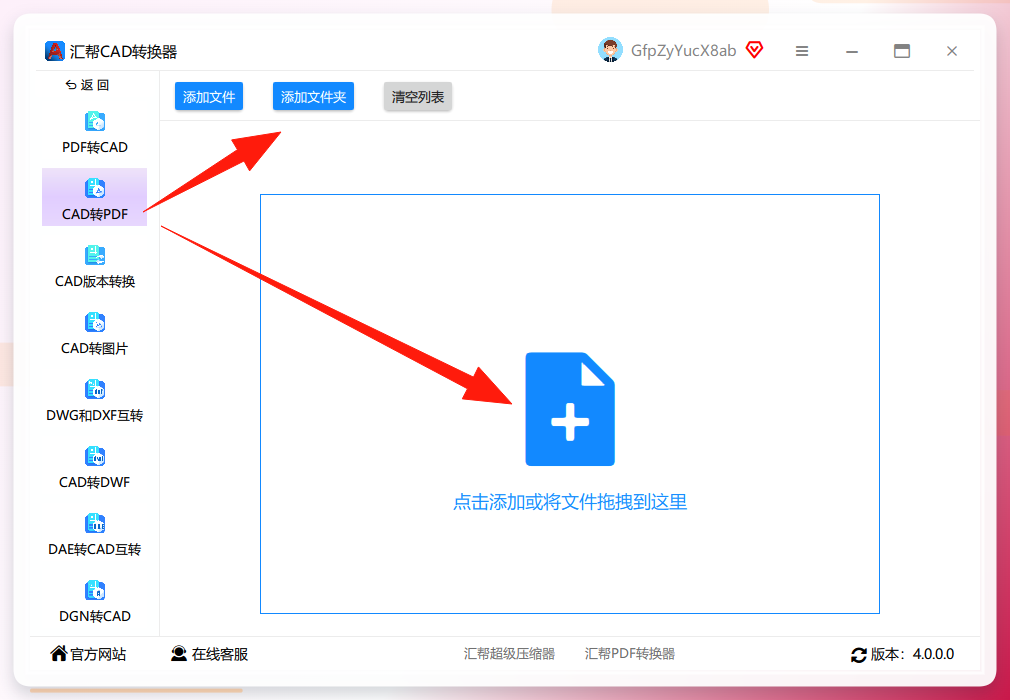Choose the CAD转图片 icon

click(x=95, y=323)
